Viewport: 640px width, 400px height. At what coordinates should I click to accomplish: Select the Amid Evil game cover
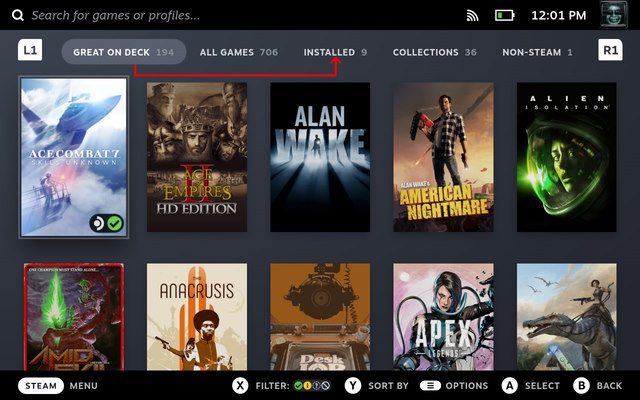tap(74, 317)
